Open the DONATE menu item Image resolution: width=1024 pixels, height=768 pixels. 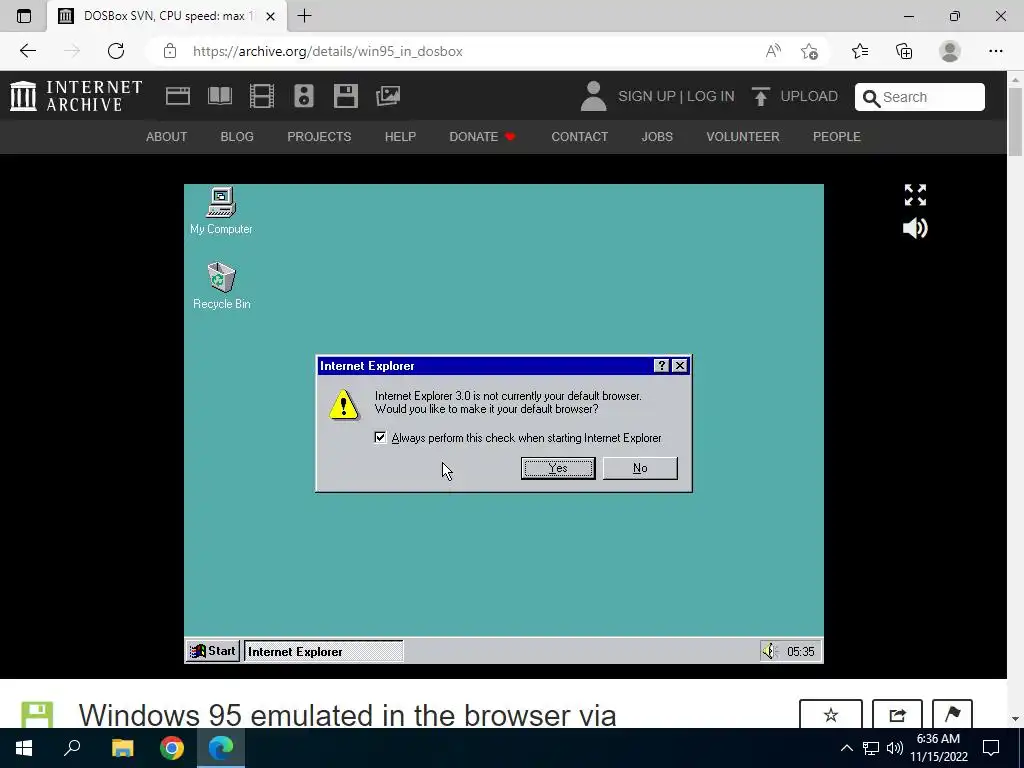click(x=482, y=136)
